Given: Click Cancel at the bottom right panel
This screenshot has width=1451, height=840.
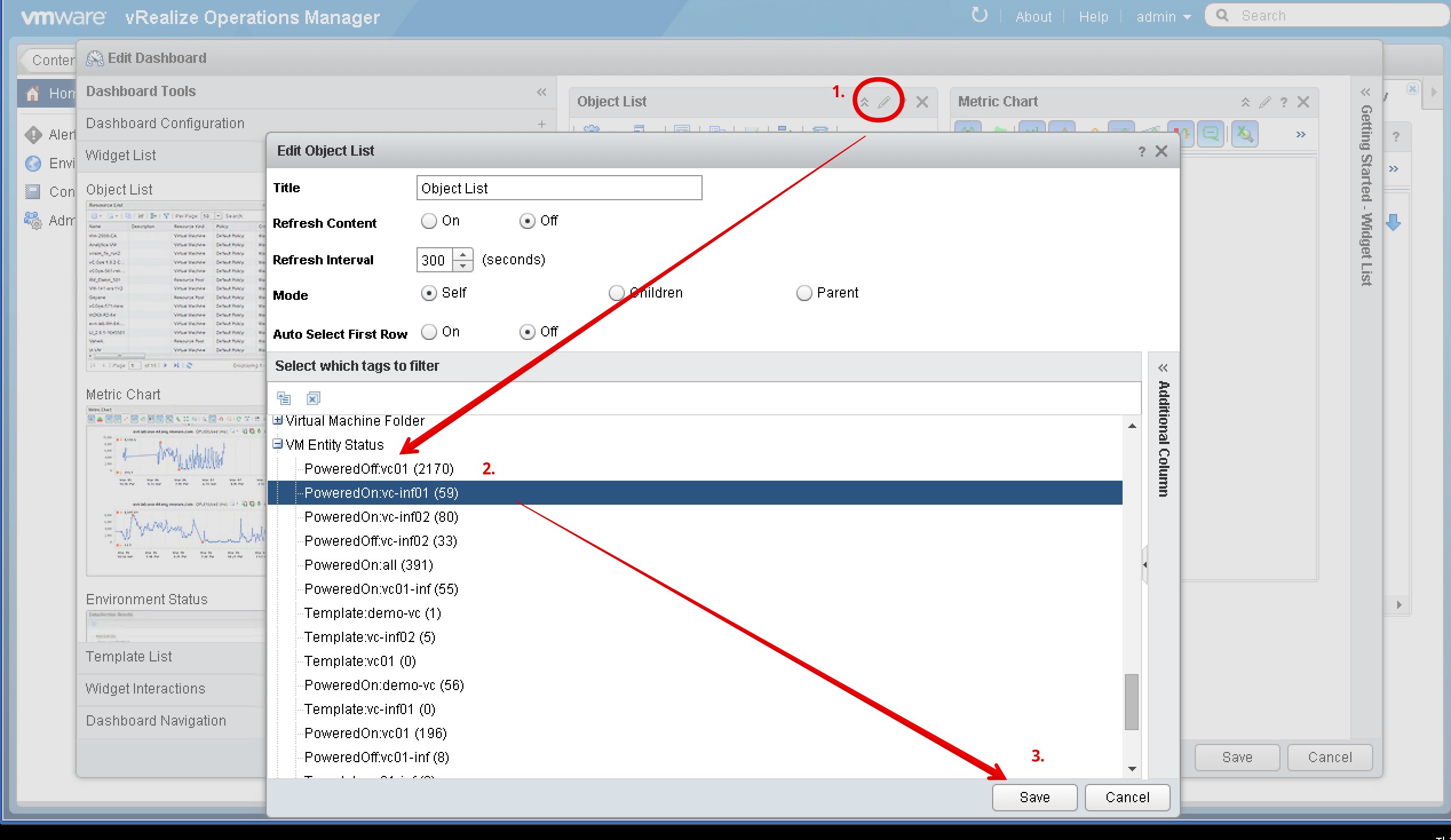Looking at the screenshot, I should [1330, 757].
